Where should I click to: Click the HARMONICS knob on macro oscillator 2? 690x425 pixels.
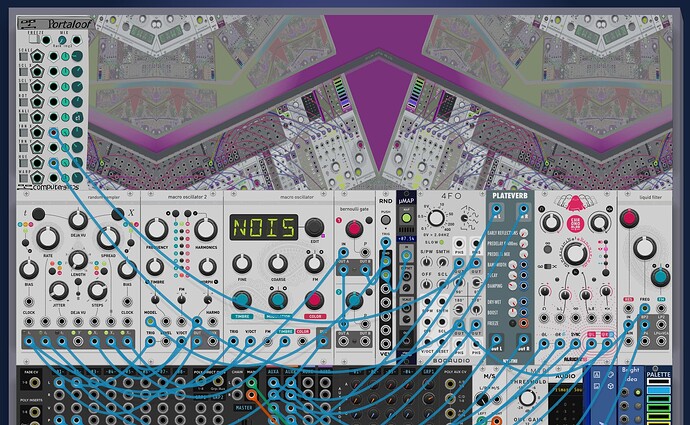pos(206,229)
